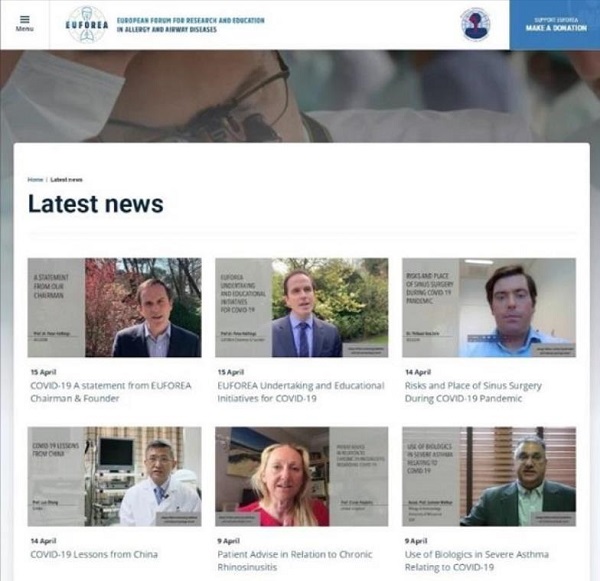Viewport: 600px width, 581px height.
Task: Open the Biologics in Severe Asthma thumbnail
Action: (x=488, y=476)
